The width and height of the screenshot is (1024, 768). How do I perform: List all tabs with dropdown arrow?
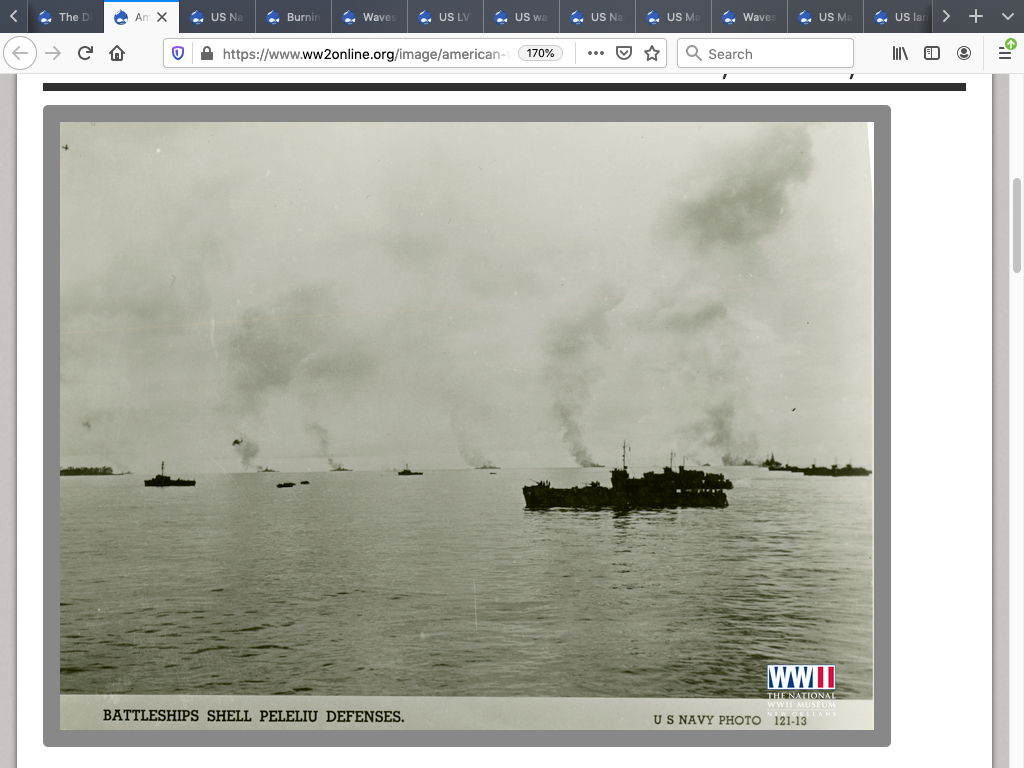1007,17
